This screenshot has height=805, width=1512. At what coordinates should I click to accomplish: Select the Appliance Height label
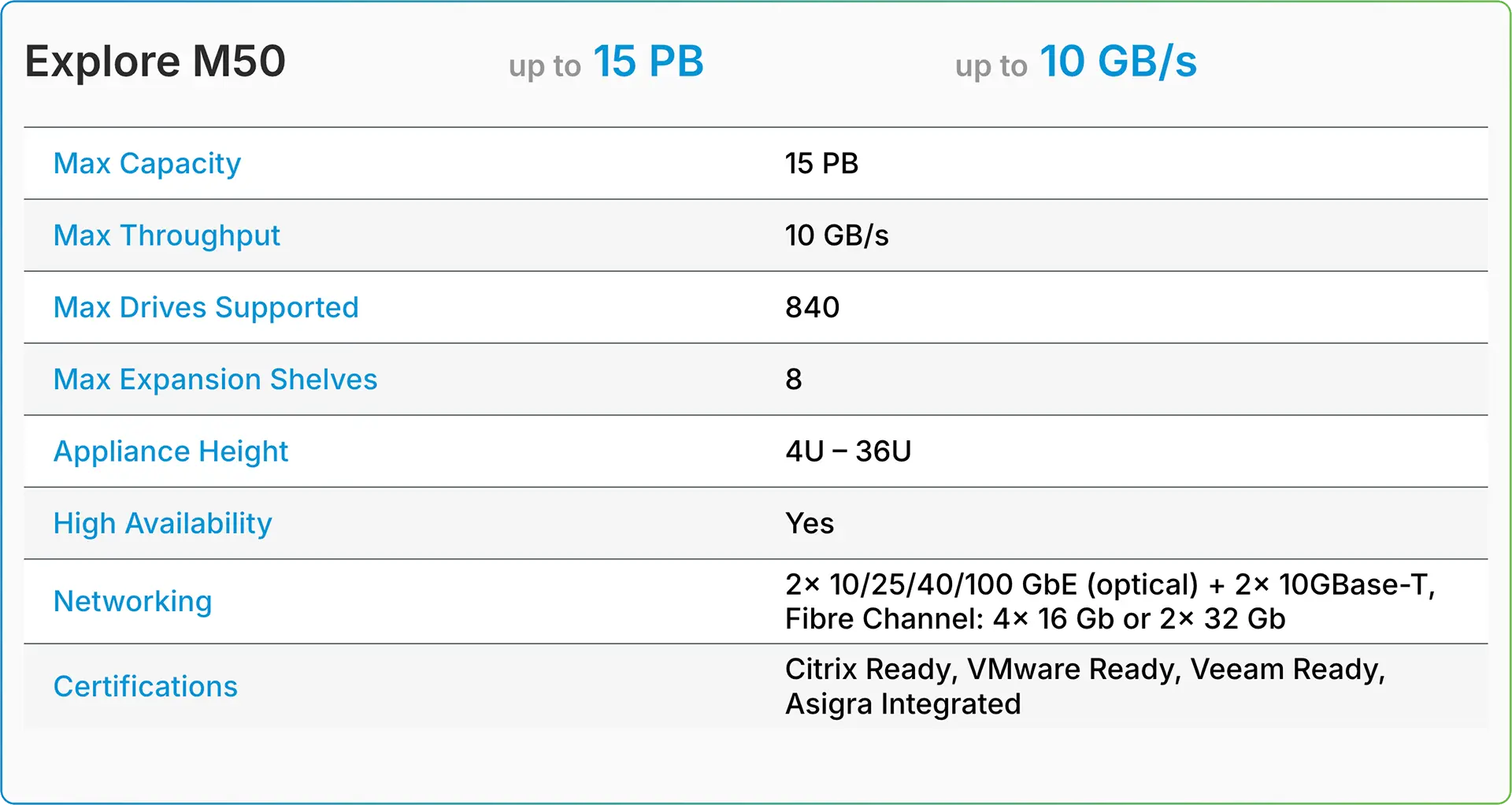(171, 451)
